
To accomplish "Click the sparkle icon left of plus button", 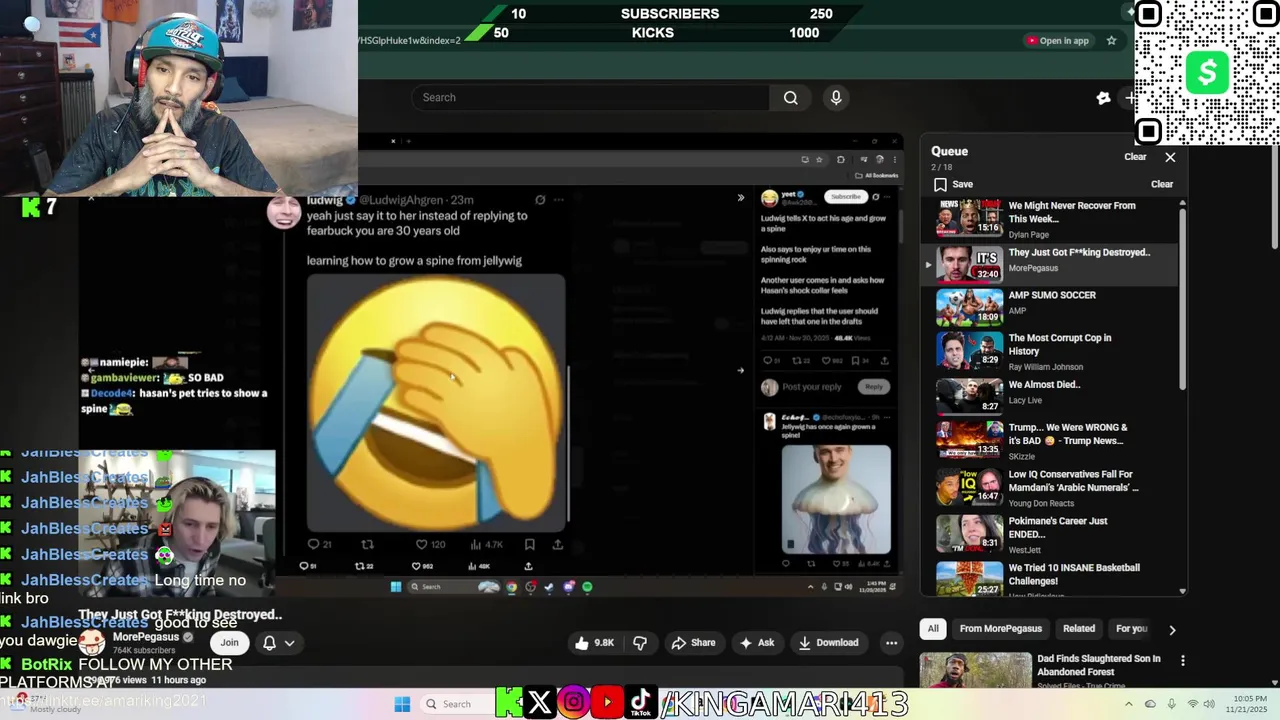I will point(1103,98).
